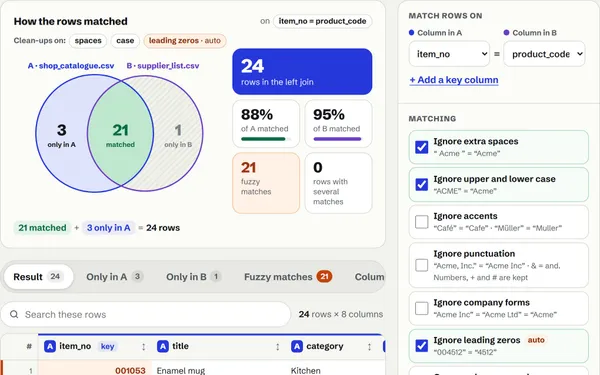Open the item_no column A dropdown
Image resolution: width=600 pixels, height=375 pixels.
tap(449, 54)
